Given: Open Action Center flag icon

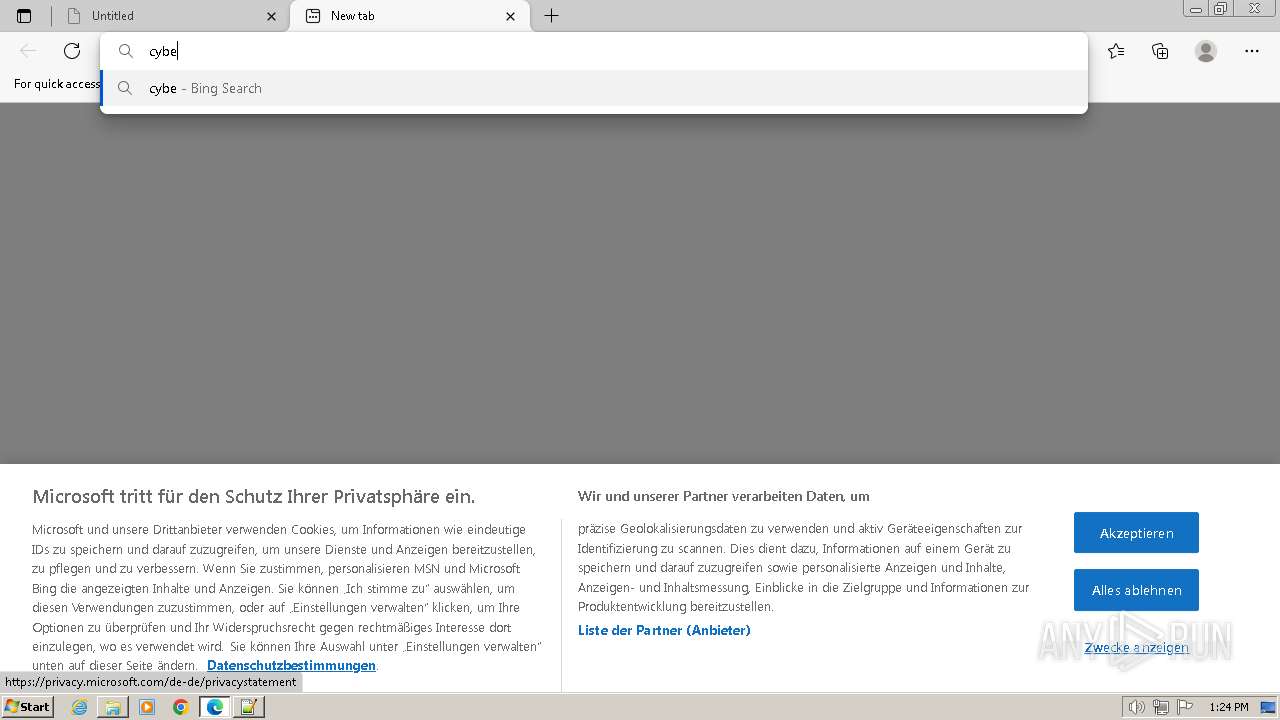Looking at the screenshot, I should [x=1183, y=707].
